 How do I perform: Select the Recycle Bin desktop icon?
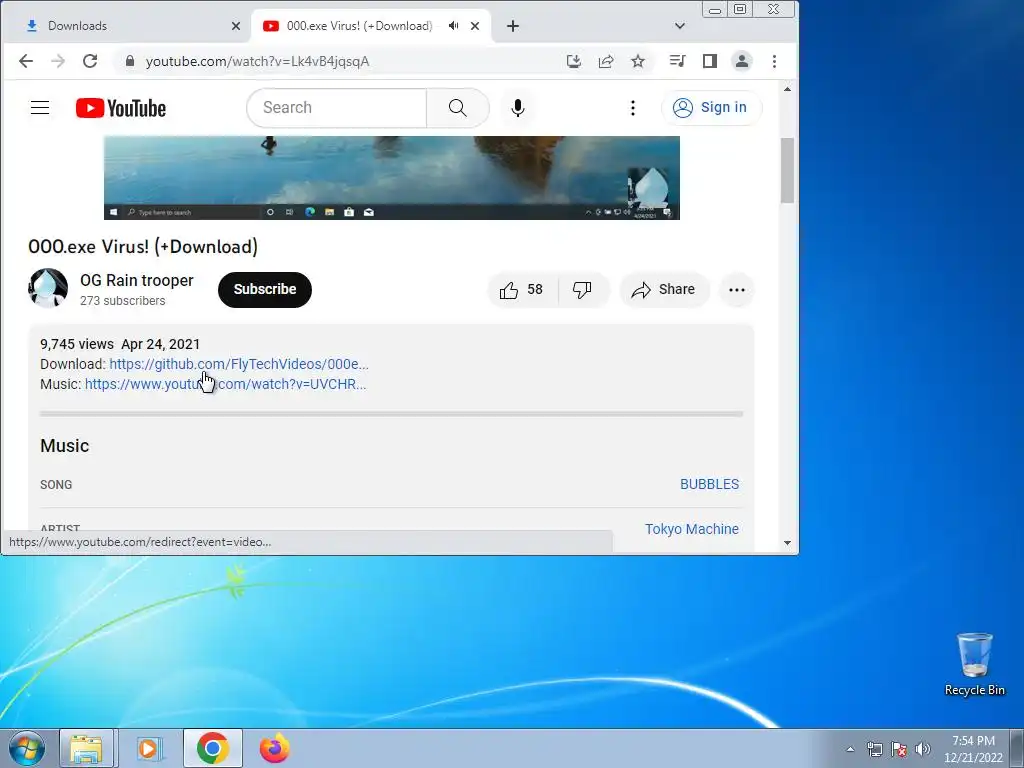(974, 665)
